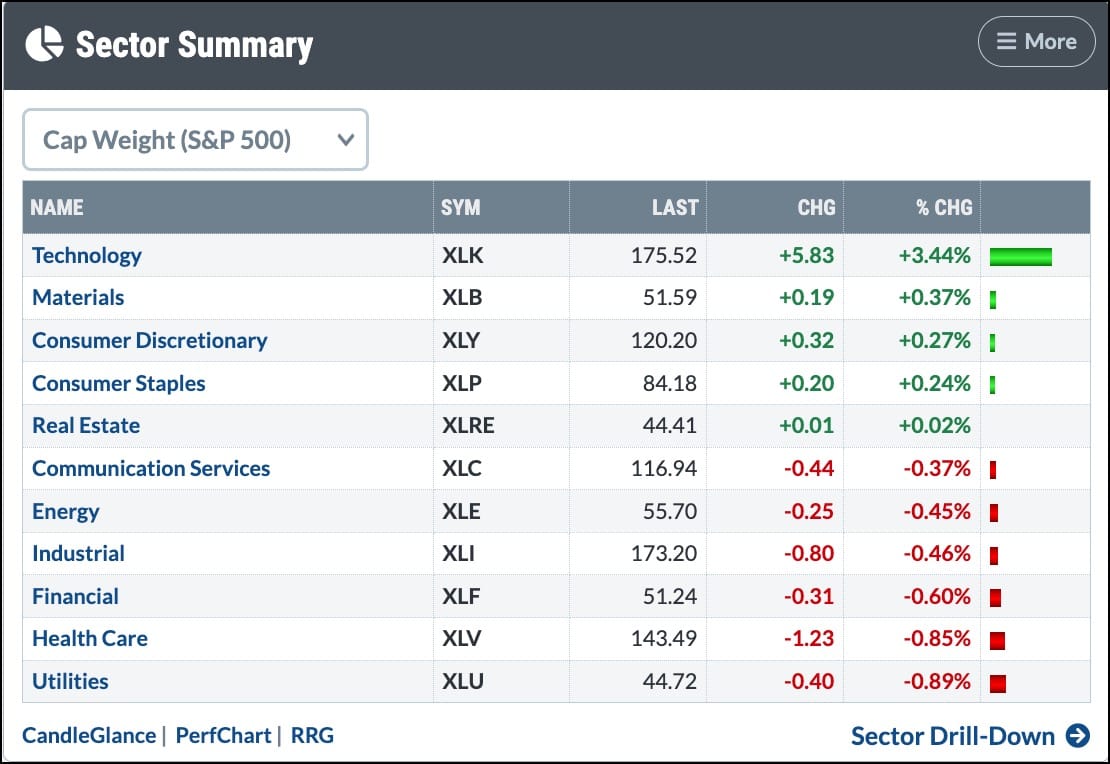The height and width of the screenshot is (764, 1110).
Task: Open the Cap Weight (S&P 500) dropdown
Action: [195, 139]
